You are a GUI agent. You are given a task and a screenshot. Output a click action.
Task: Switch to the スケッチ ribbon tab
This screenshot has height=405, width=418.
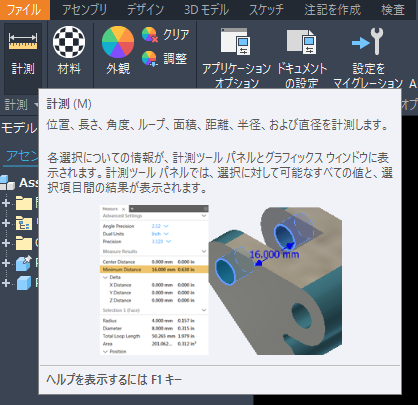[266, 10]
